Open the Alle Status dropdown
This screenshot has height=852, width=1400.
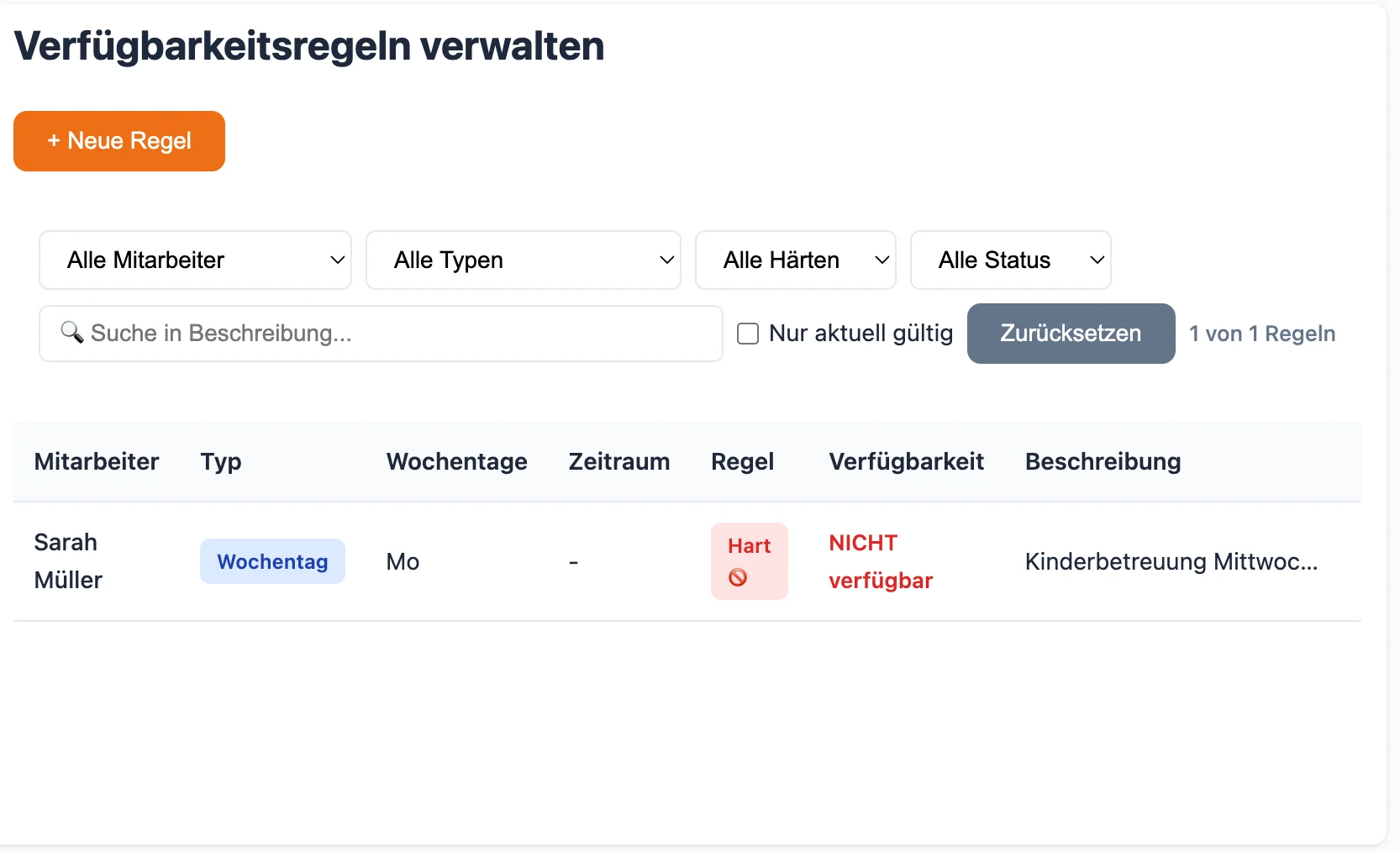tap(1010, 260)
